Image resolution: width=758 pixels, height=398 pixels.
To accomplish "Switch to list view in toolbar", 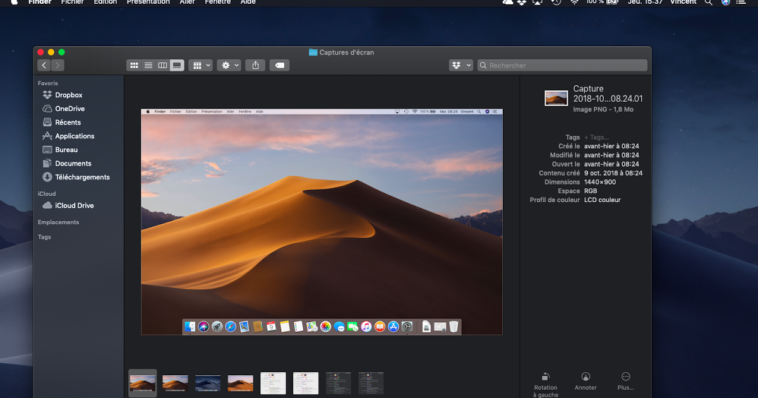I will tap(148, 65).
